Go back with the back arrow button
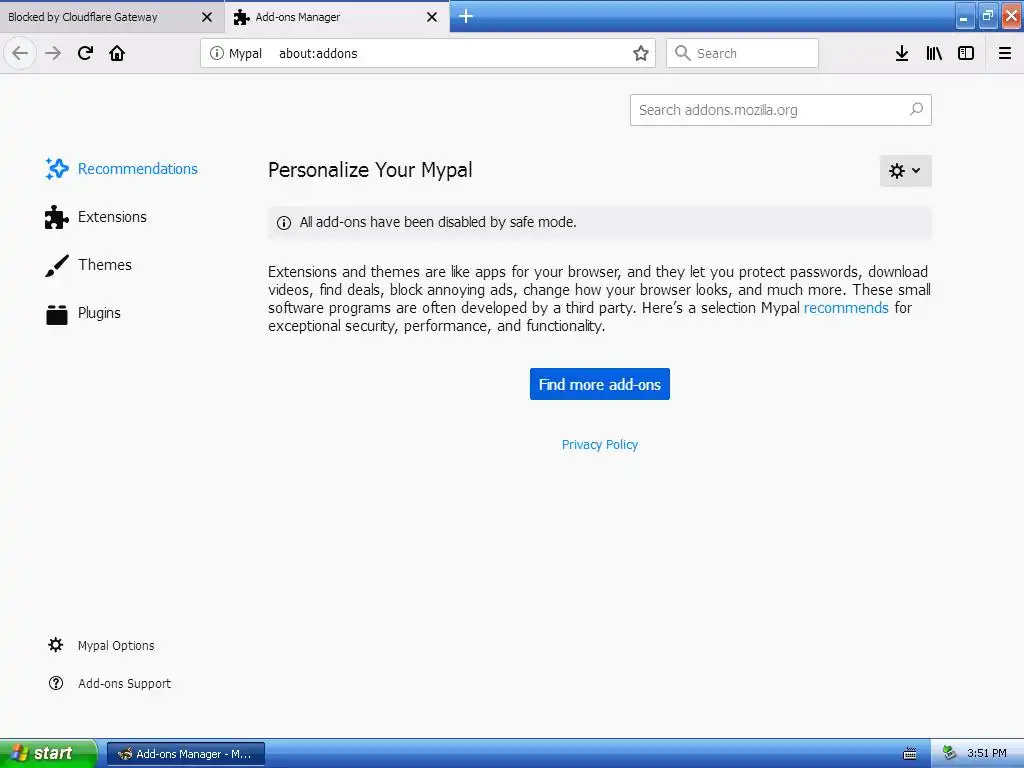Viewport: 1024px width, 768px height. [x=20, y=53]
